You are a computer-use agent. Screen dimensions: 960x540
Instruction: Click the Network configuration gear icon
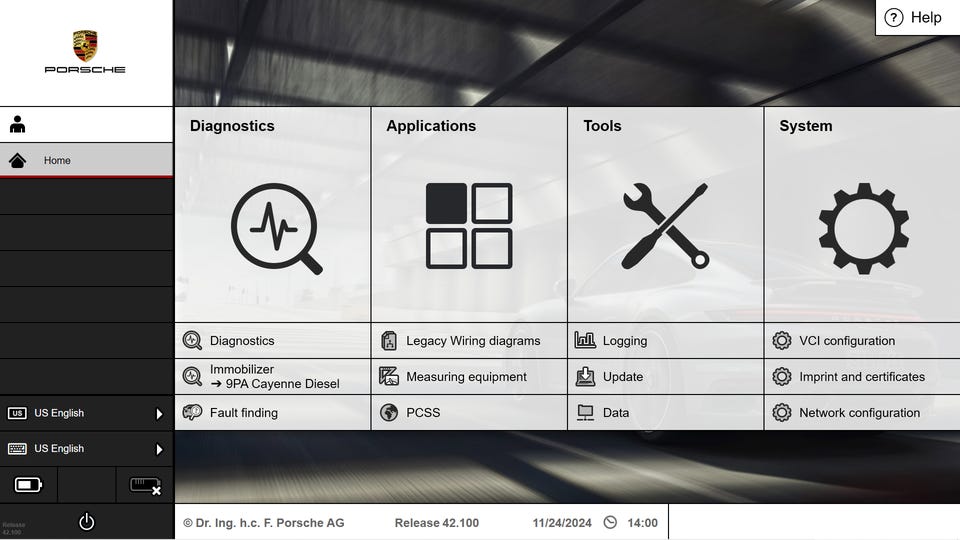(x=782, y=412)
